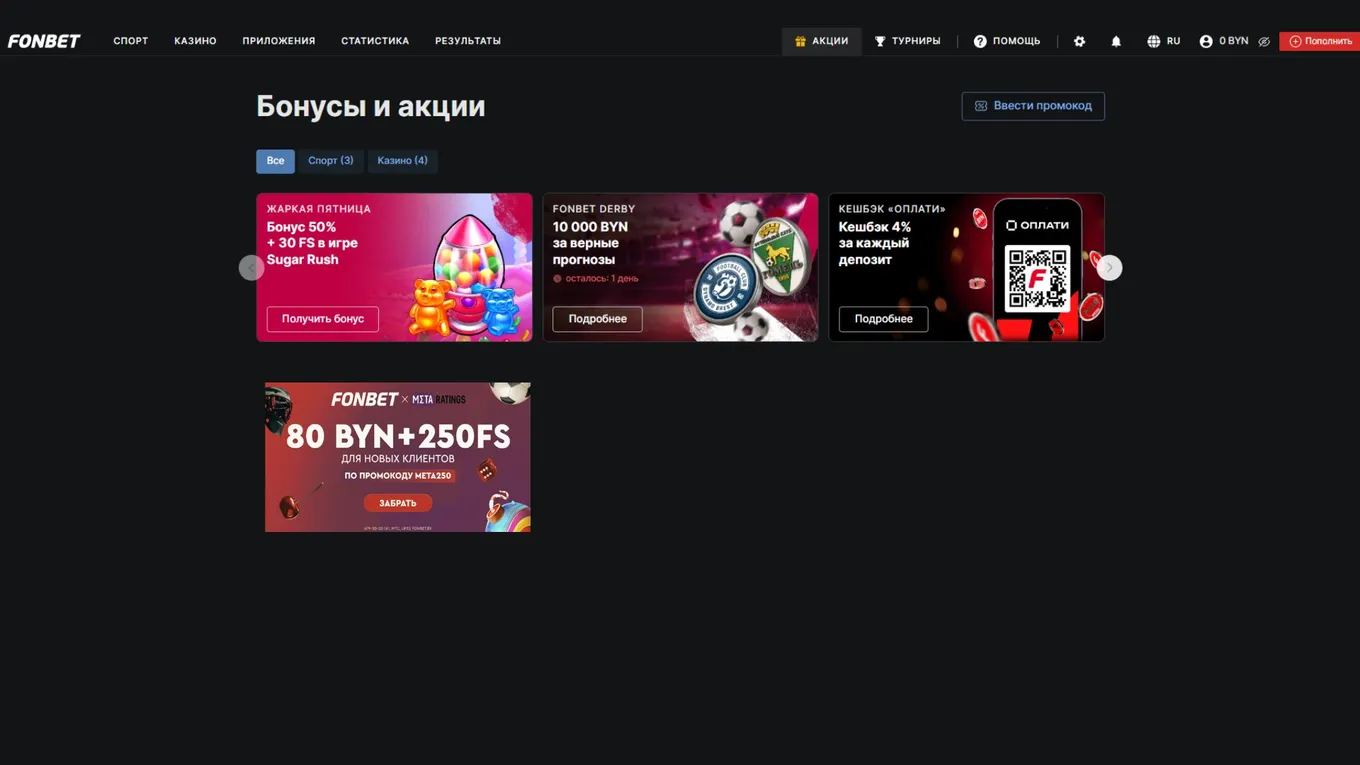
Task: Click Получить бонус on the Sugar Rush card
Action: 323,319
